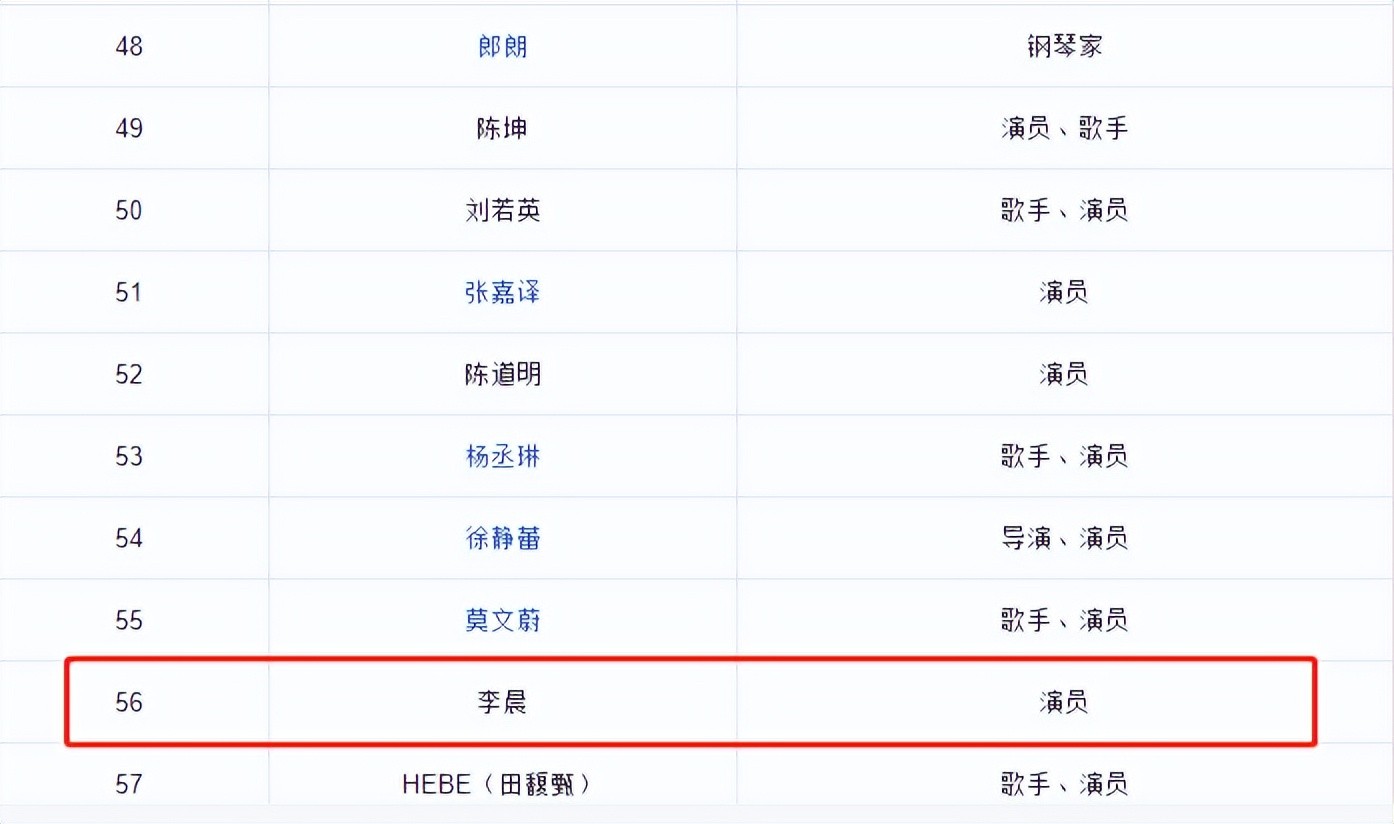Click rank number 56 in highlighted row
Viewport: 1394px width, 824px height.
tap(129, 703)
